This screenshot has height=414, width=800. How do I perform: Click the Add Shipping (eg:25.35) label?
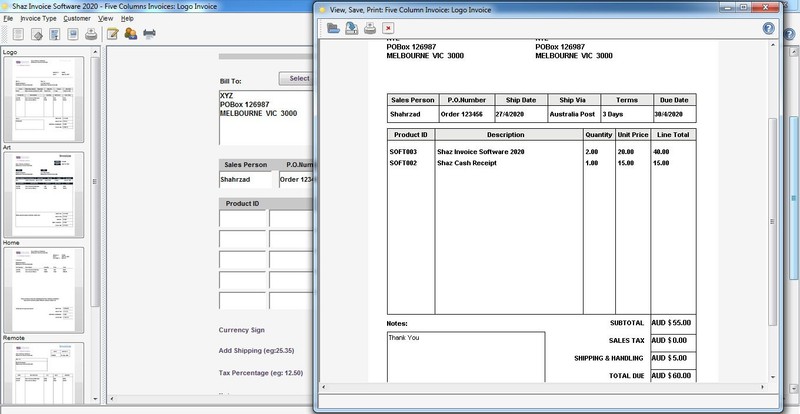[x=257, y=351]
